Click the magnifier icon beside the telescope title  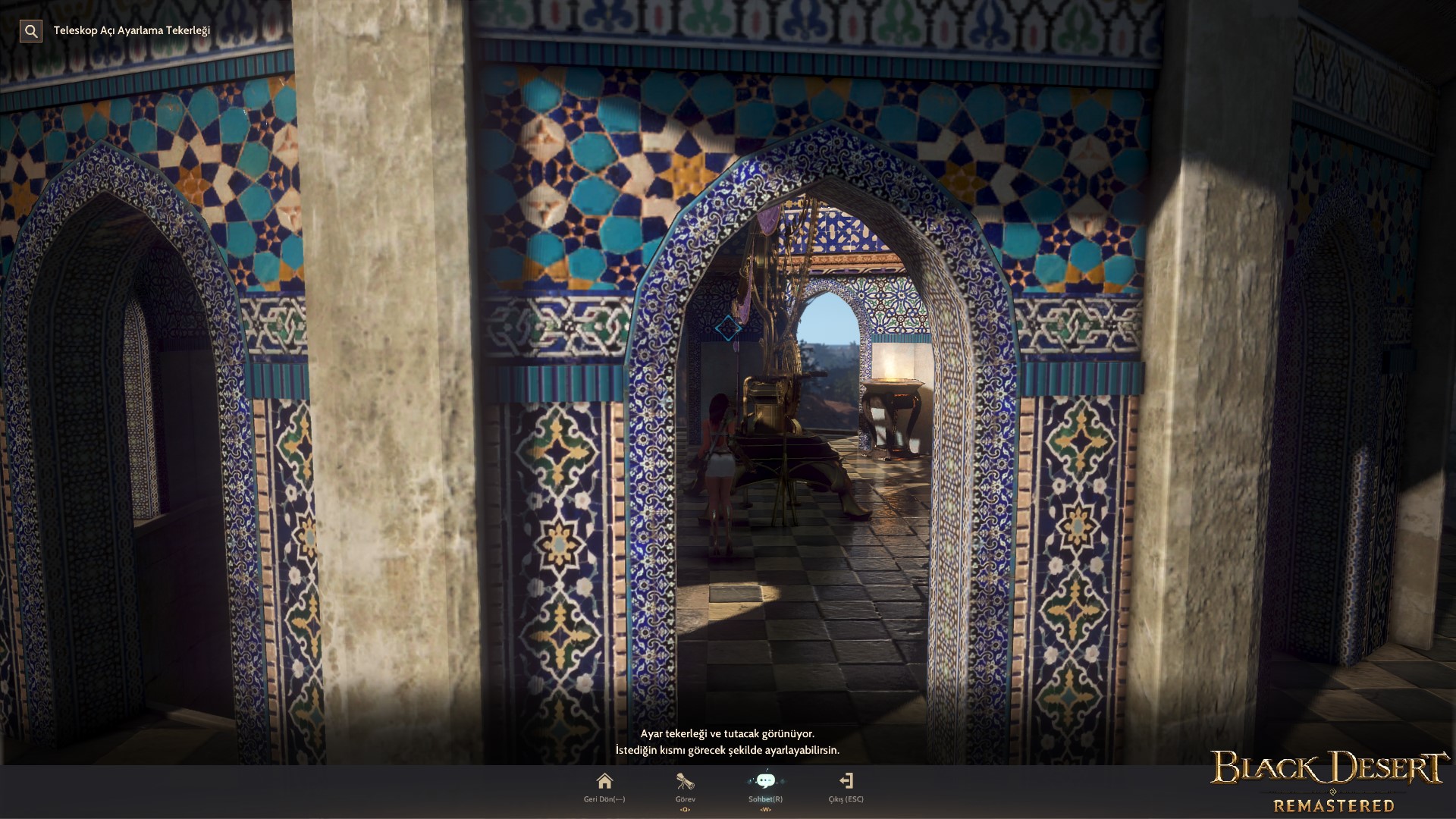[x=31, y=31]
